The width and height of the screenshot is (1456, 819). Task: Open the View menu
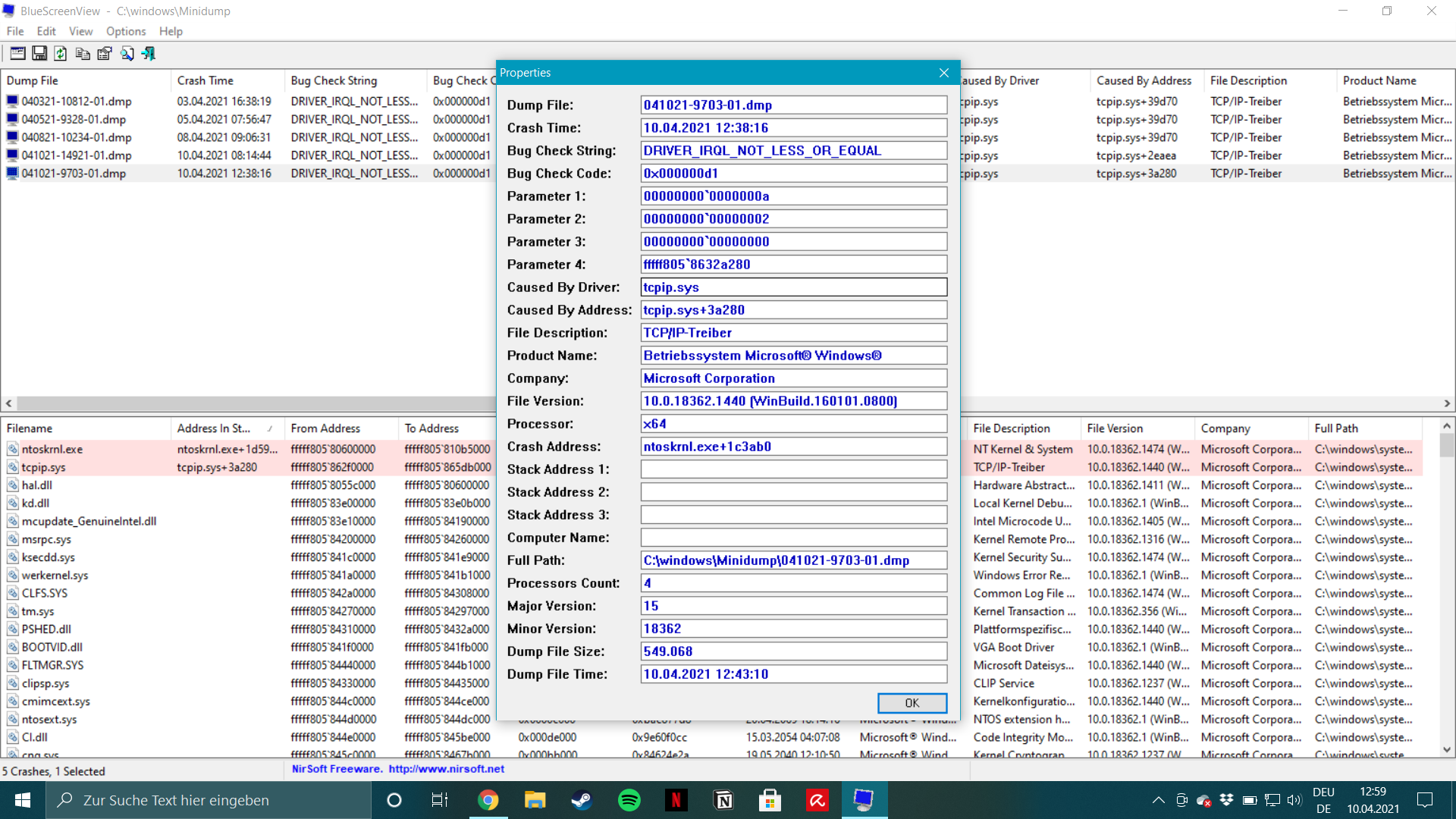(80, 31)
